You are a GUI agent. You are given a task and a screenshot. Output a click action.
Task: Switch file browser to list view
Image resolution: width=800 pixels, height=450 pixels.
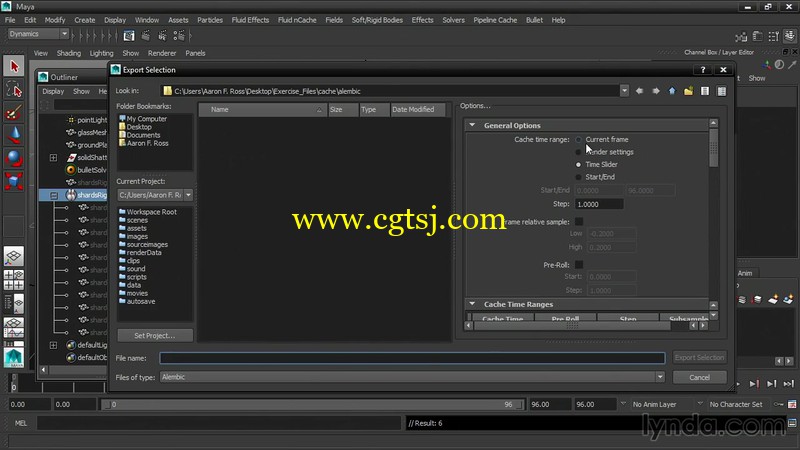coord(705,91)
